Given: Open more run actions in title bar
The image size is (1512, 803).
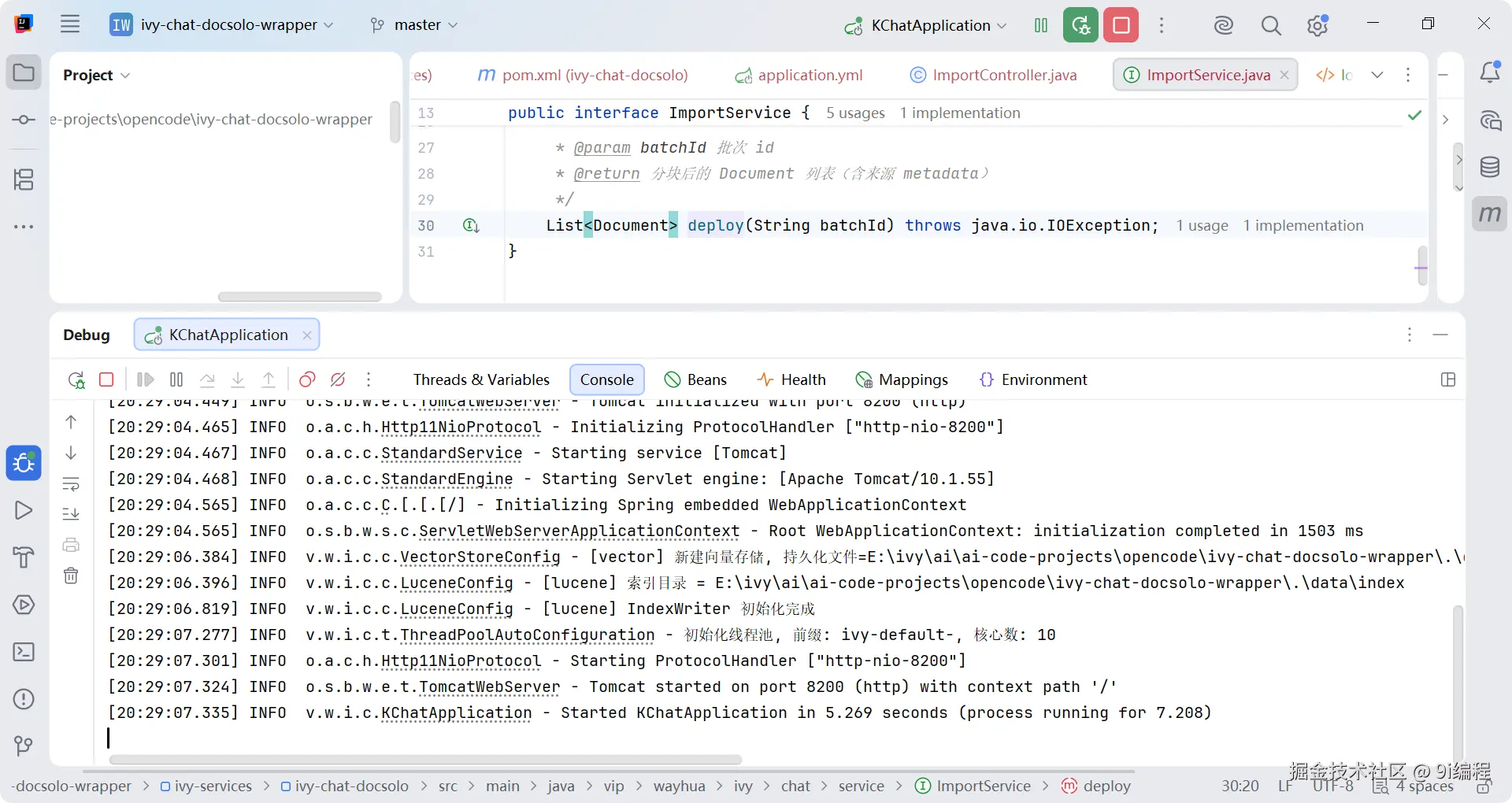Looking at the screenshot, I should coord(1162,25).
